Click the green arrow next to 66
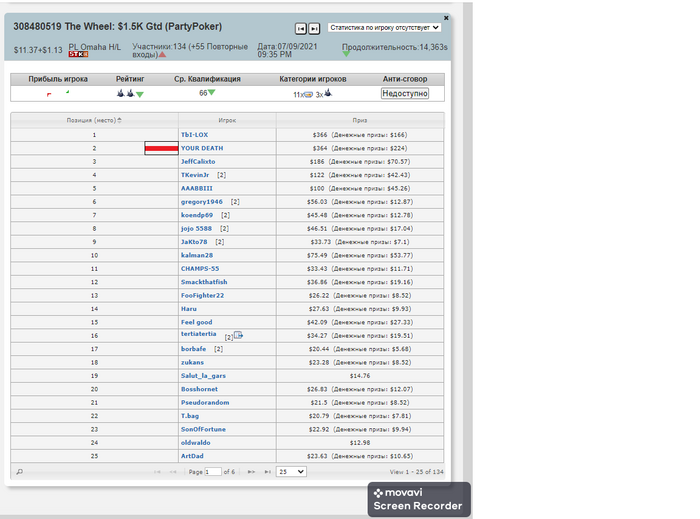Screen dimensions: 700x519 tap(212, 92)
